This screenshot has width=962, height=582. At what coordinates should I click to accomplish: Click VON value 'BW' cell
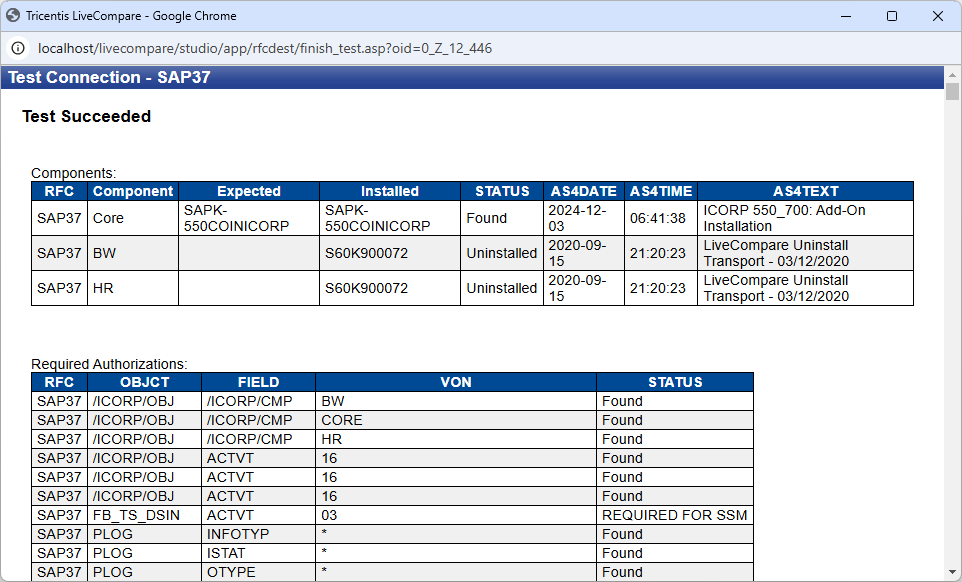coord(456,401)
